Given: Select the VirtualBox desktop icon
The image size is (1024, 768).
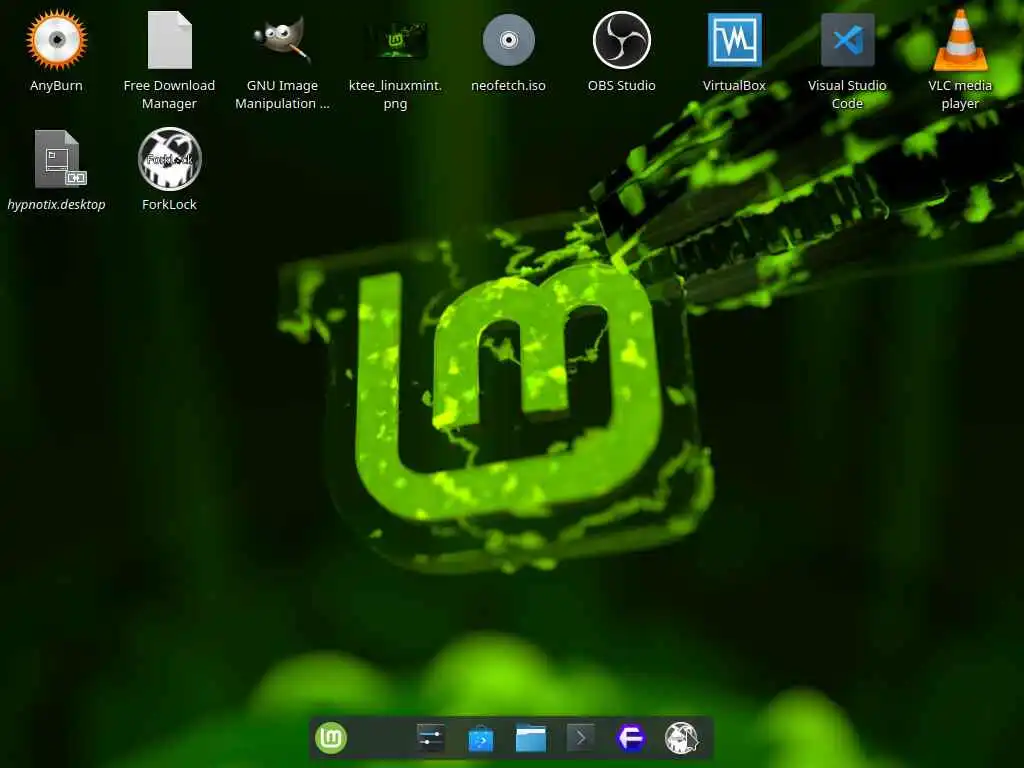Looking at the screenshot, I should pyautogui.click(x=735, y=40).
